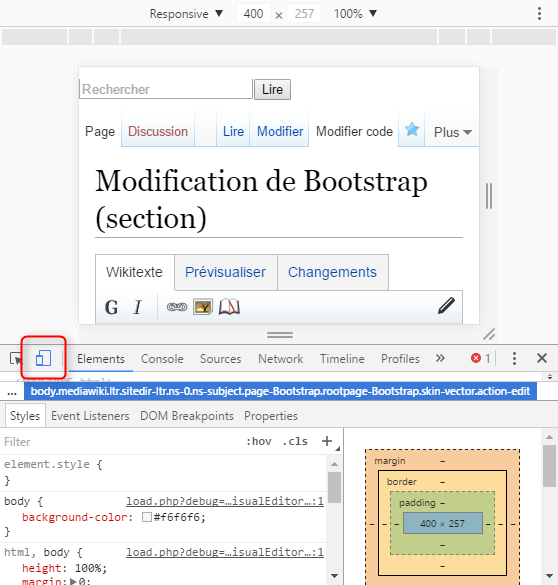This screenshot has height=585, width=558.
Task: Click the red error count indicator
Action: (x=480, y=359)
